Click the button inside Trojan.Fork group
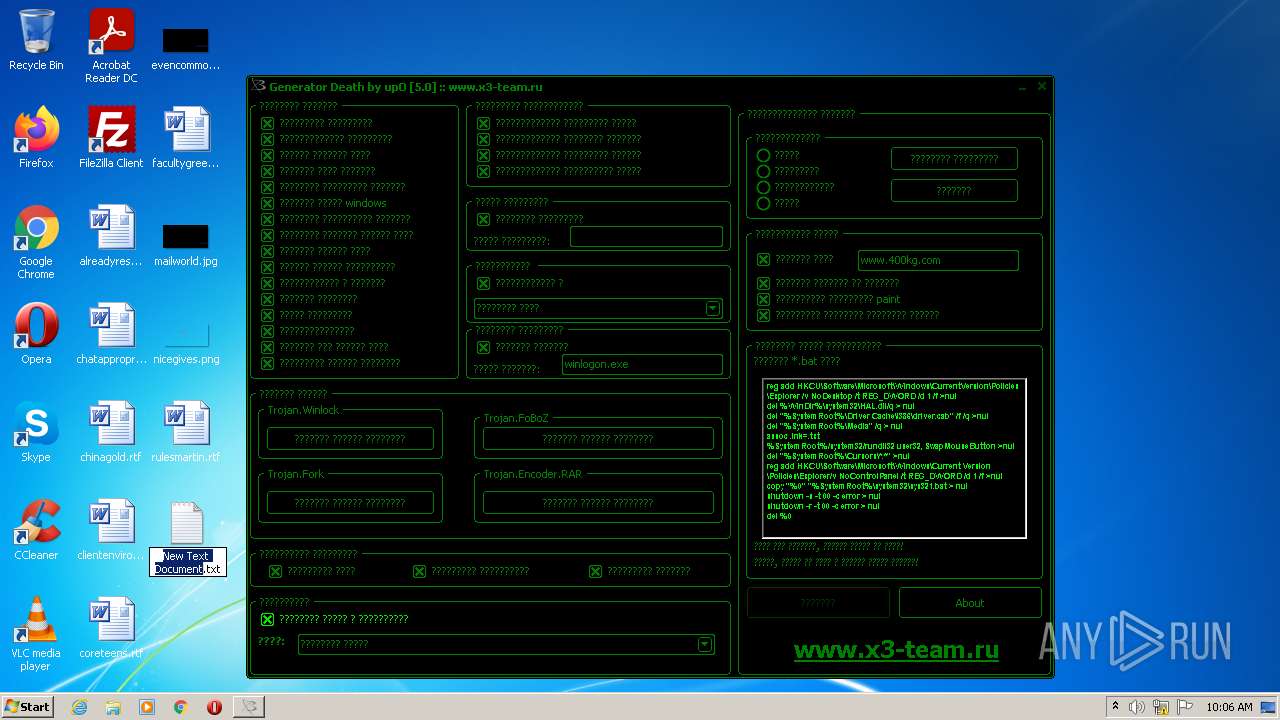Screen dimensions: 1280x720 (x=350, y=503)
